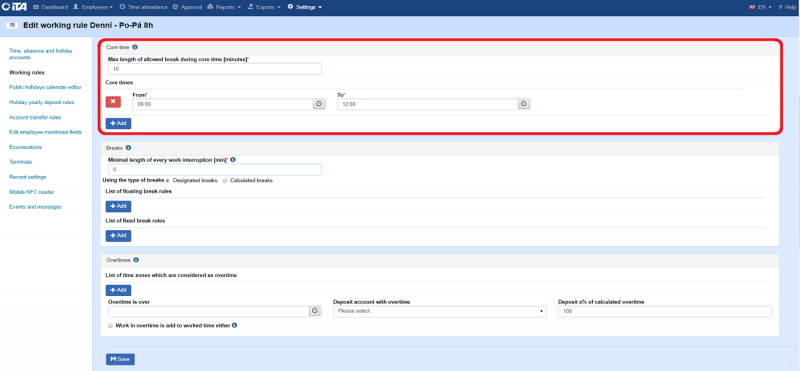
Task: Show info tooltip for Overtimes
Action: 136,260
